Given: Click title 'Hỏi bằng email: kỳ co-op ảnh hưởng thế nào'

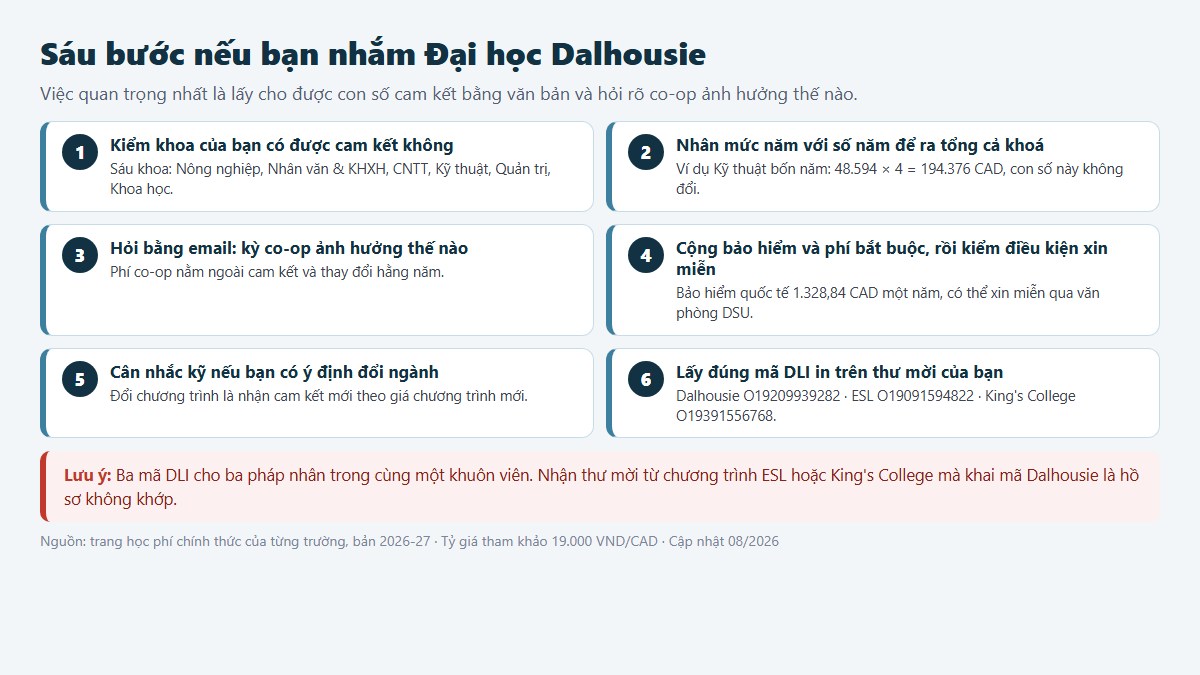Looking at the screenshot, I should (289, 248).
